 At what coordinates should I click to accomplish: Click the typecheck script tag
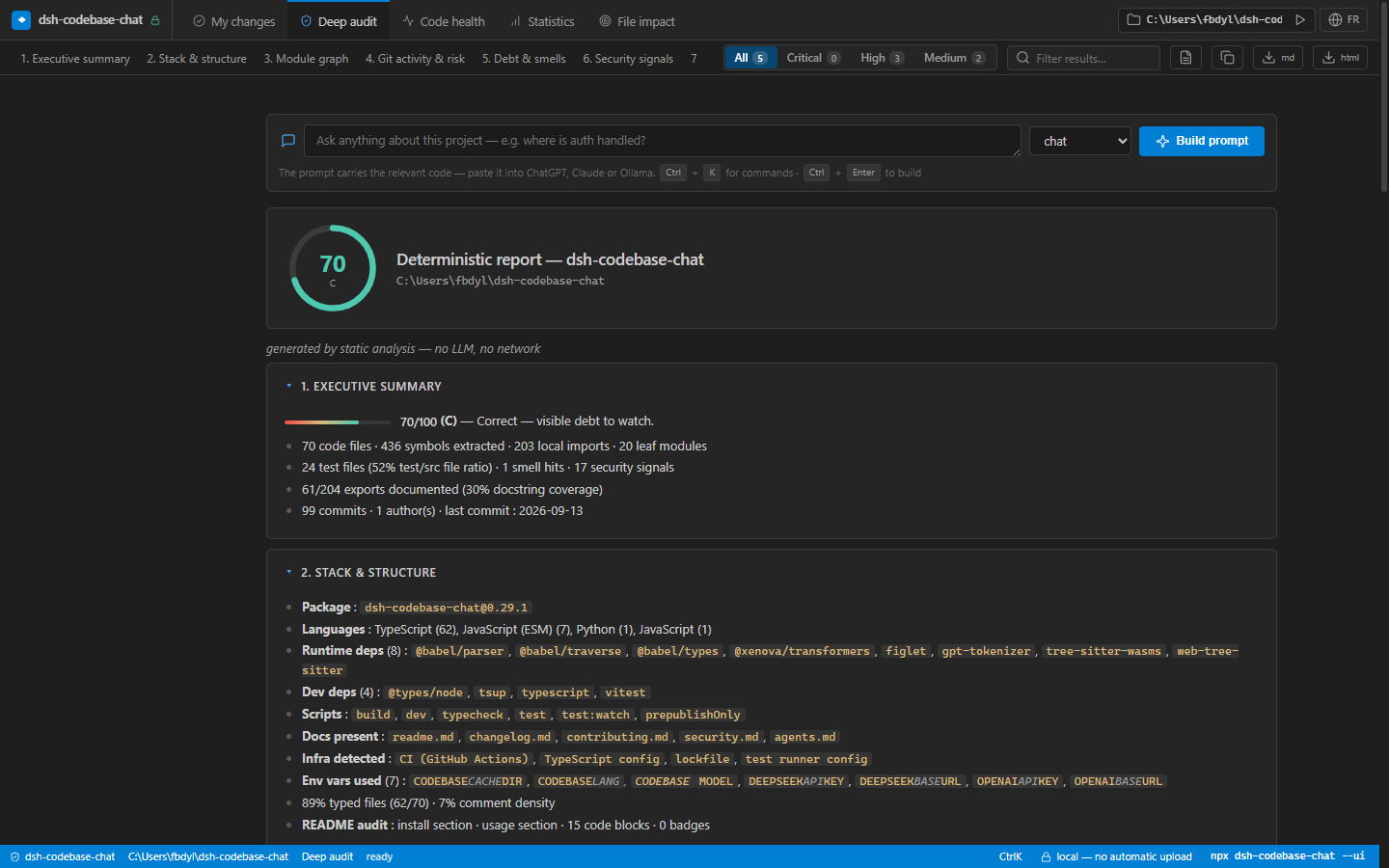coord(473,715)
